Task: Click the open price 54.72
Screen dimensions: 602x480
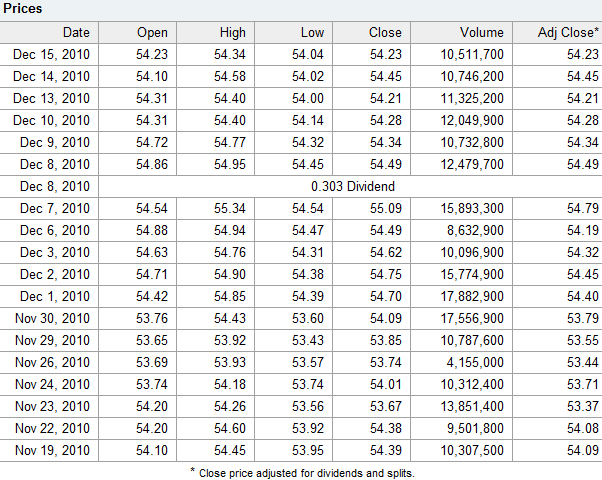Action: click(152, 142)
